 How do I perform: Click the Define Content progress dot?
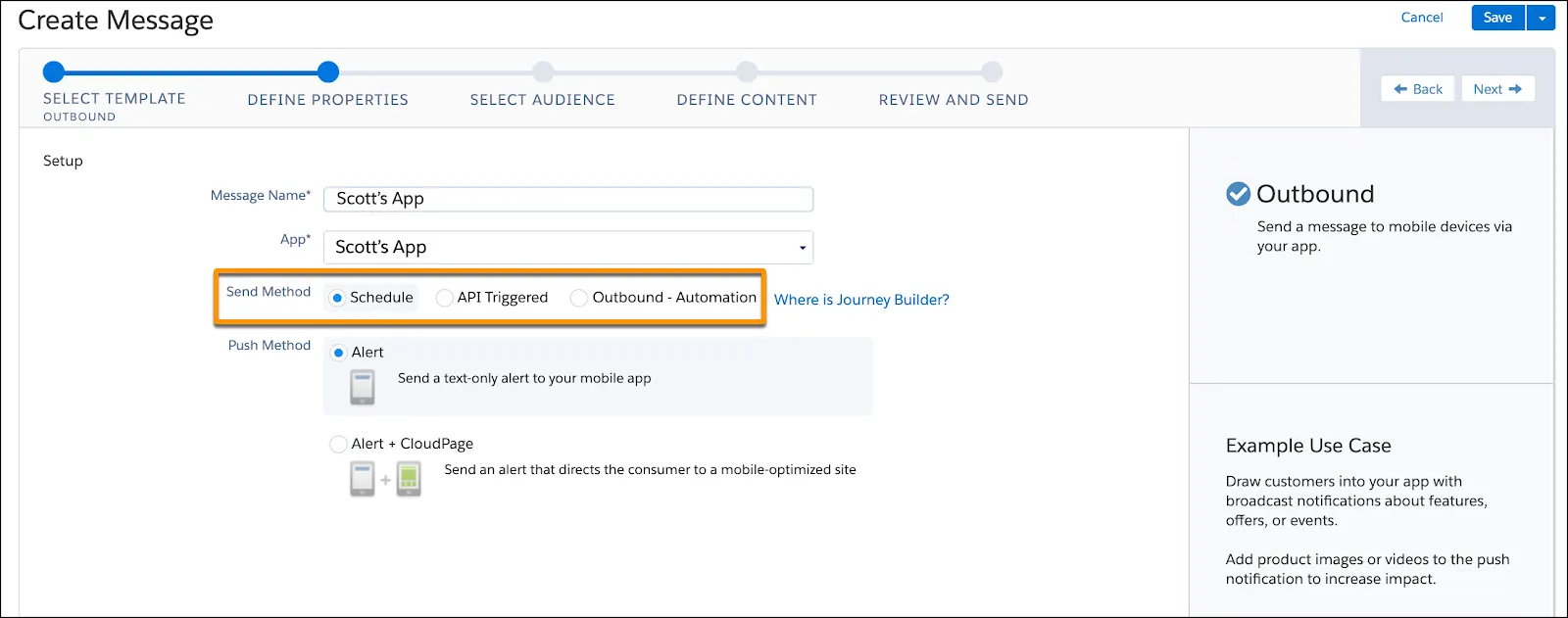(x=747, y=71)
